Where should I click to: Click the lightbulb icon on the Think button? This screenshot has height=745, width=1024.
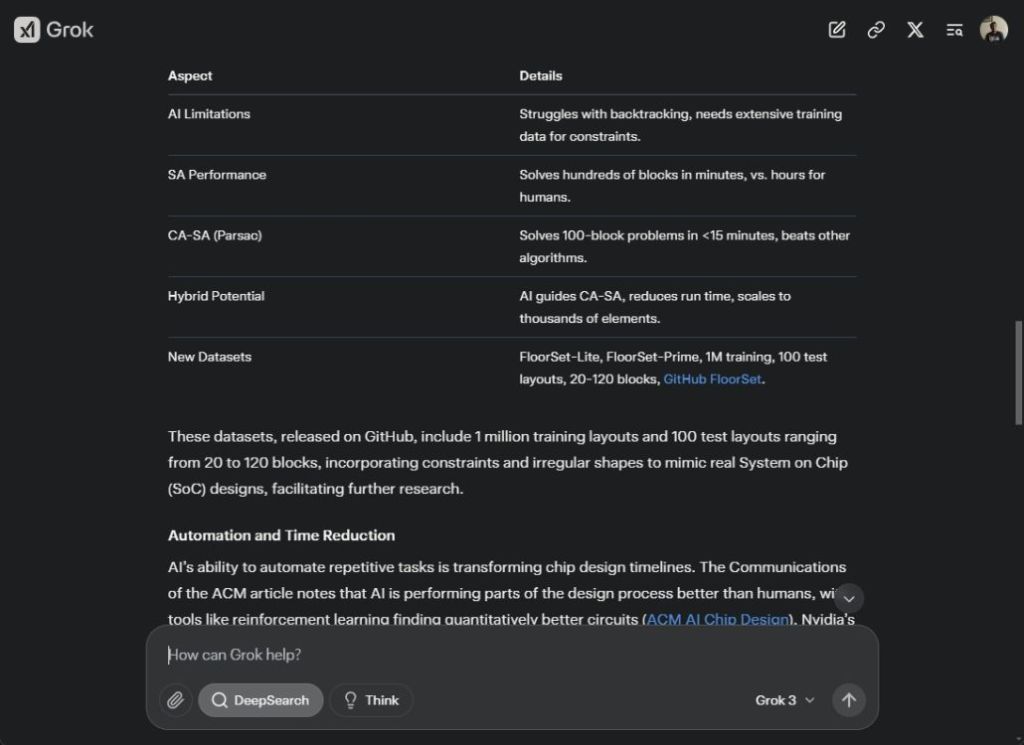(351, 700)
